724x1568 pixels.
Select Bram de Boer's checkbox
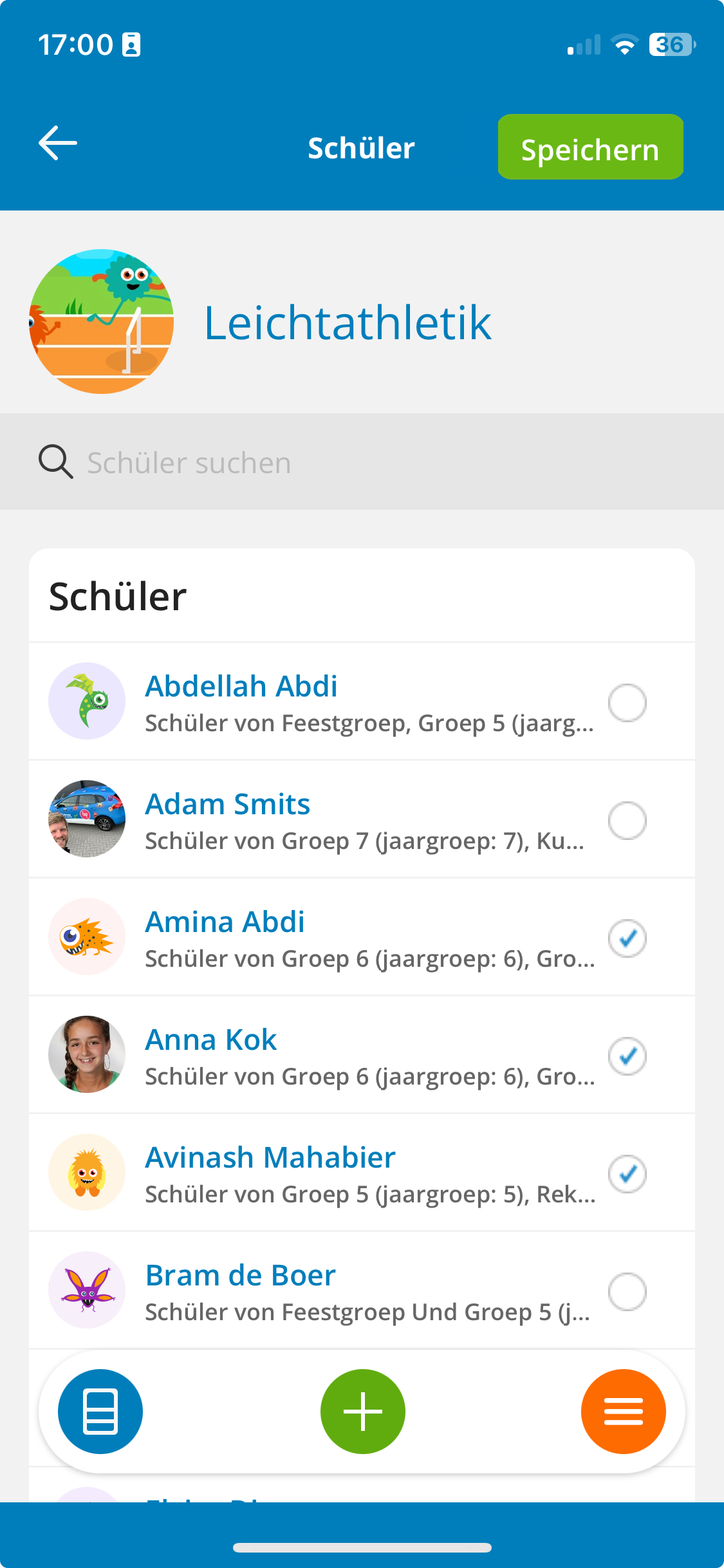(x=627, y=1291)
